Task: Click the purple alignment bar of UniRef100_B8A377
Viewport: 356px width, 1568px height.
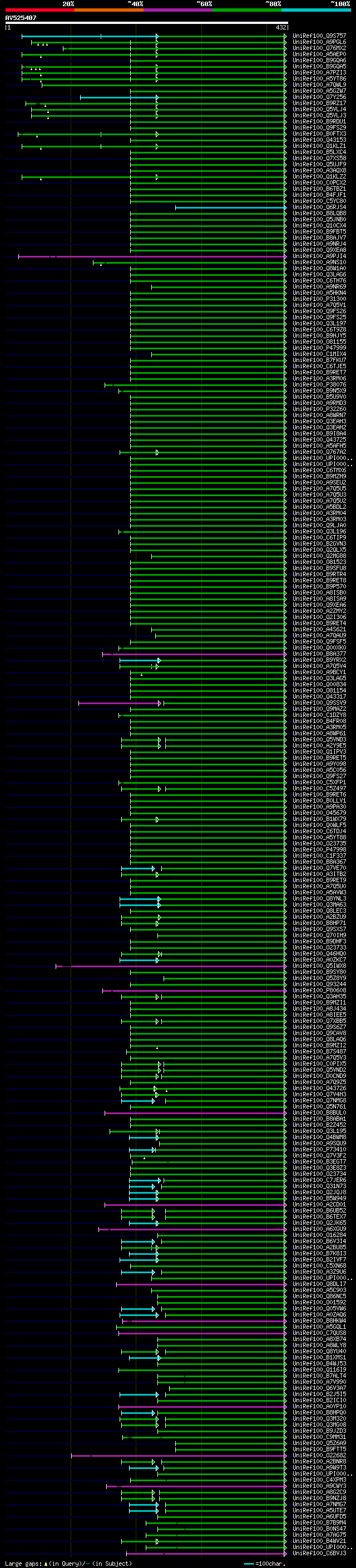Action: pos(194,654)
